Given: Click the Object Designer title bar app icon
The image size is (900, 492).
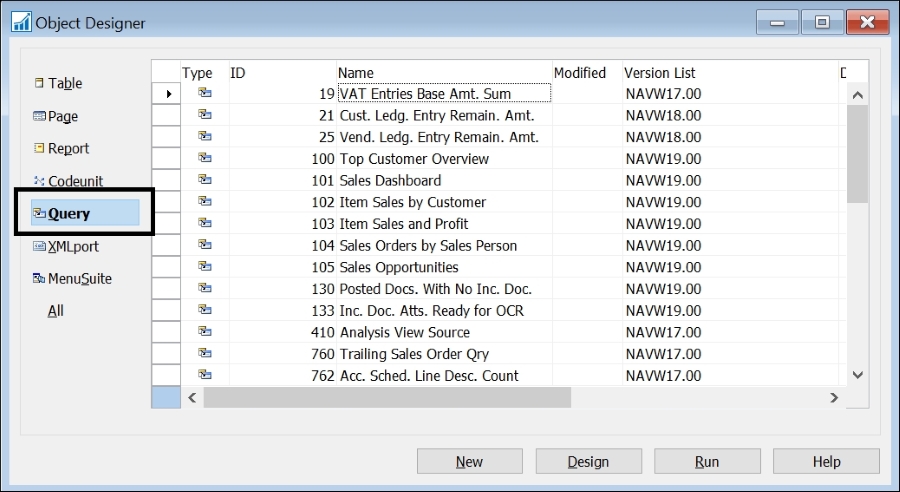Looking at the screenshot, I should (21, 22).
